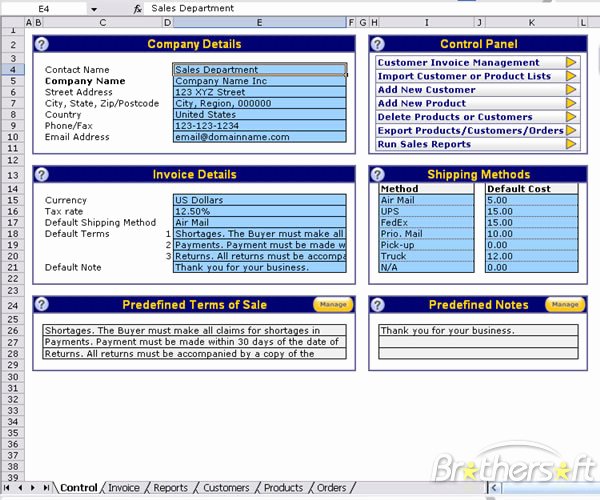
Task: Open help icon for Control Panel
Action: (377, 44)
